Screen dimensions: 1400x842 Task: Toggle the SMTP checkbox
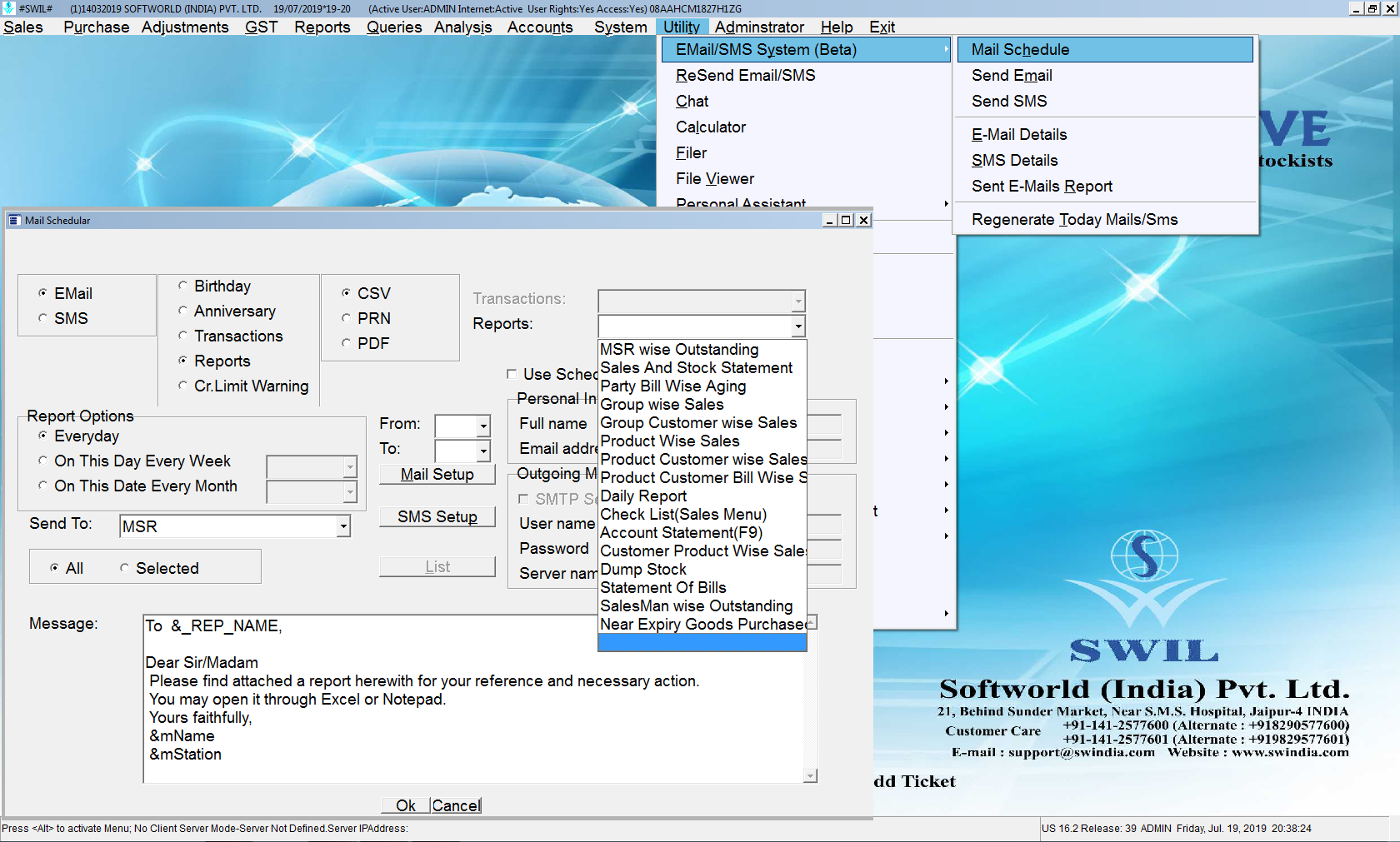523,499
